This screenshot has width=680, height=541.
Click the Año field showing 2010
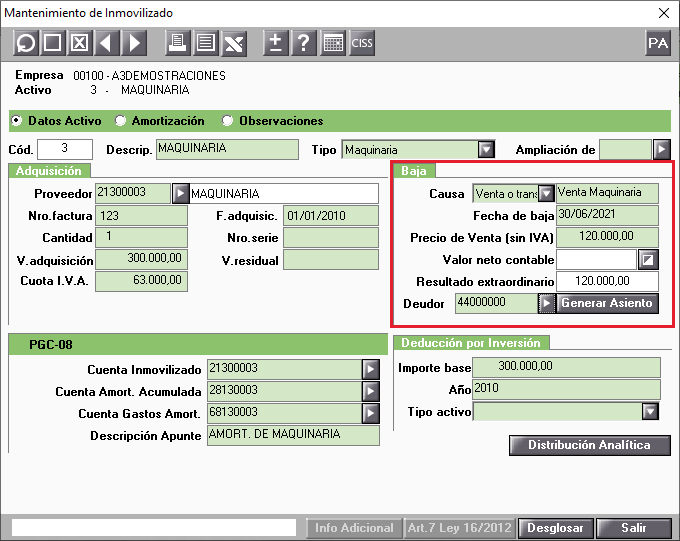coord(566,390)
